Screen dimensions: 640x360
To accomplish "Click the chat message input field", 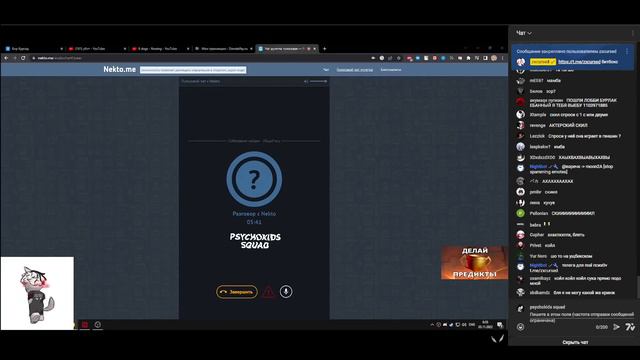I will (582, 317).
